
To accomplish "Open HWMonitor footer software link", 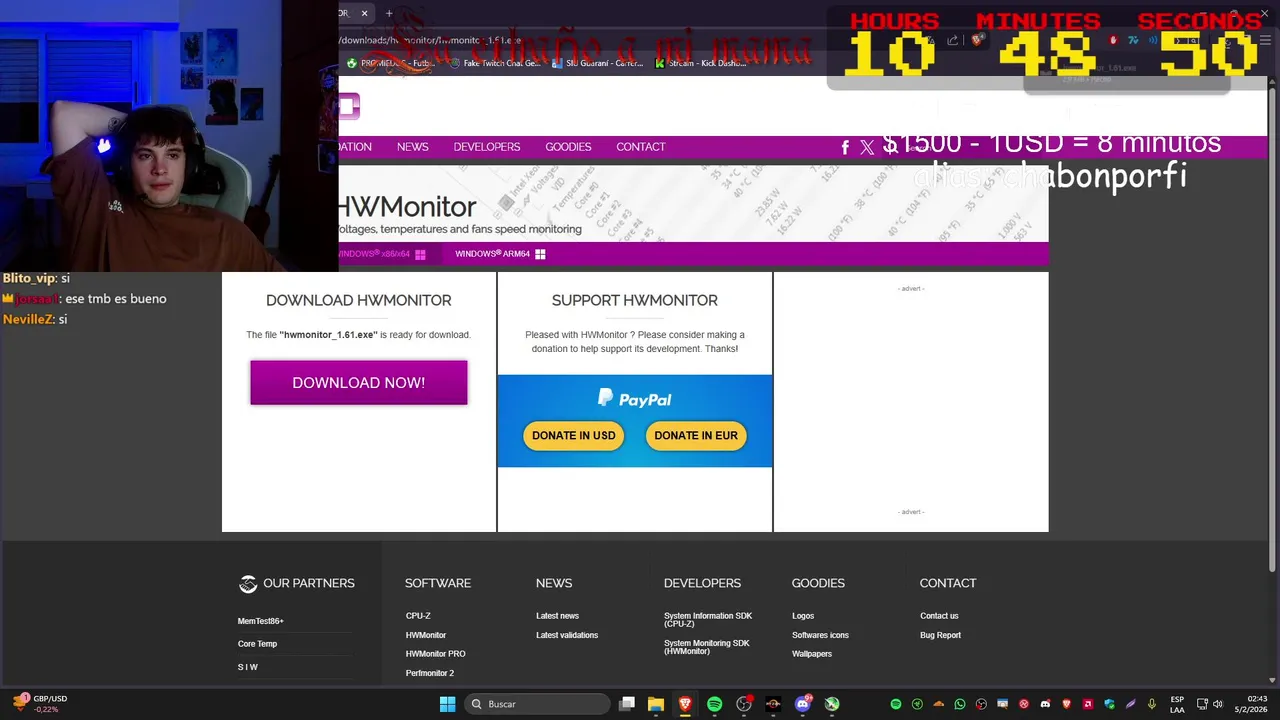I will 426,635.
